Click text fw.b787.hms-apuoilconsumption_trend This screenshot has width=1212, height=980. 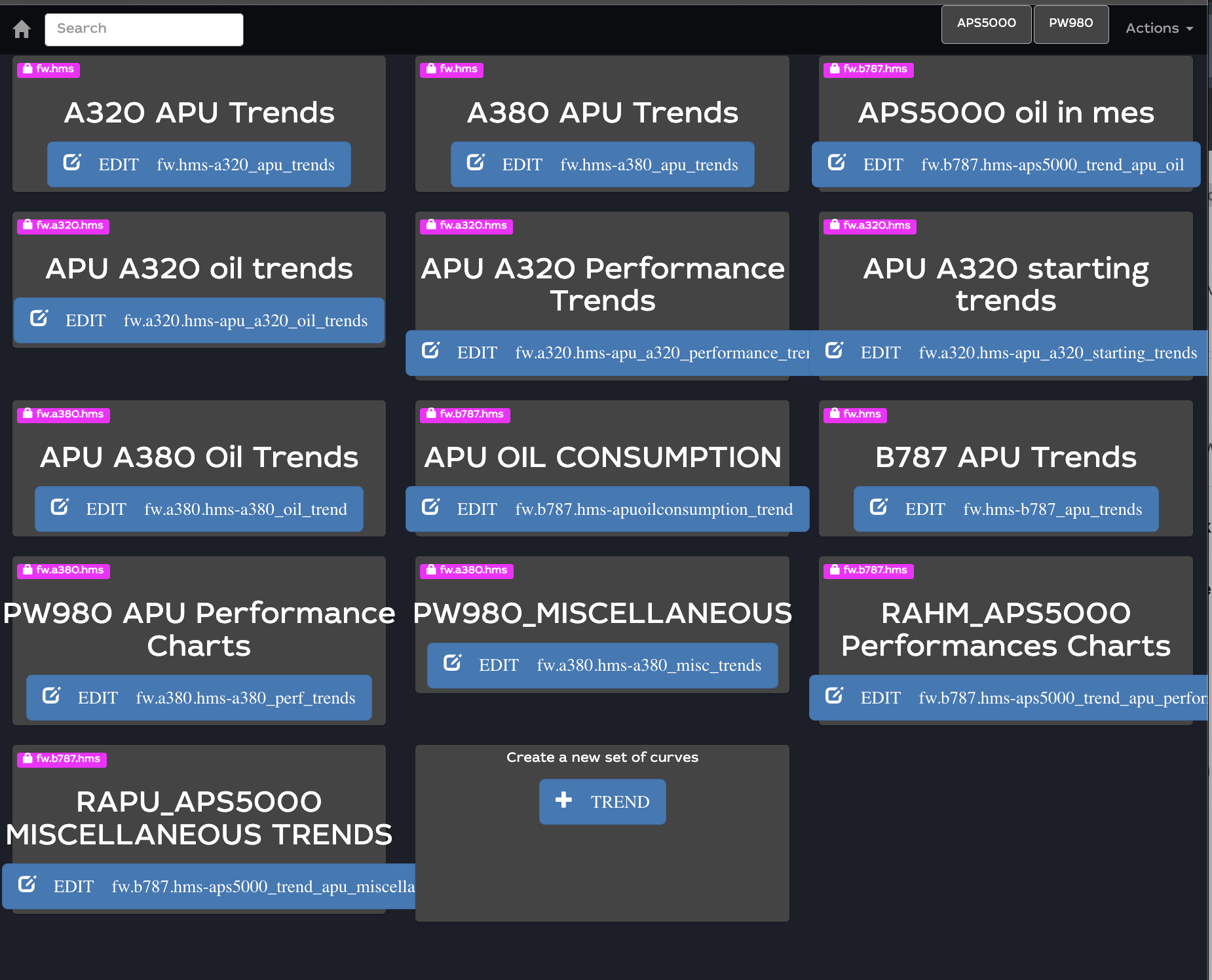coord(654,510)
